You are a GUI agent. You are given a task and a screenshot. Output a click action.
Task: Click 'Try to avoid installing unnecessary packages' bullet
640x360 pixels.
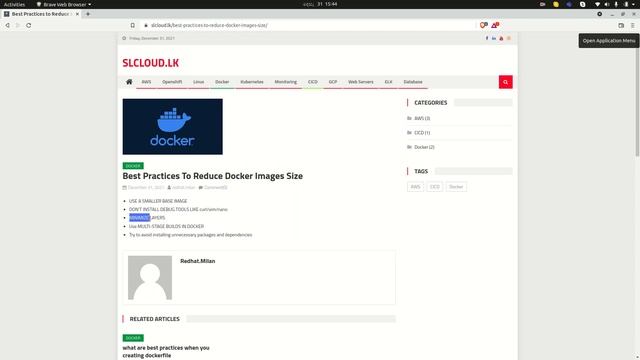click(x=191, y=235)
